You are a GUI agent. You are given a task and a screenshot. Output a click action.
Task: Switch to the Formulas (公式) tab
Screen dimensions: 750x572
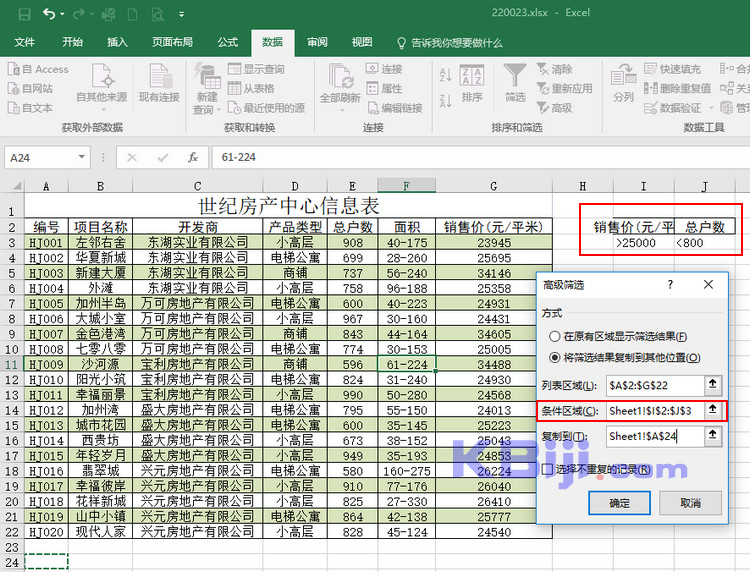pos(228,42)
